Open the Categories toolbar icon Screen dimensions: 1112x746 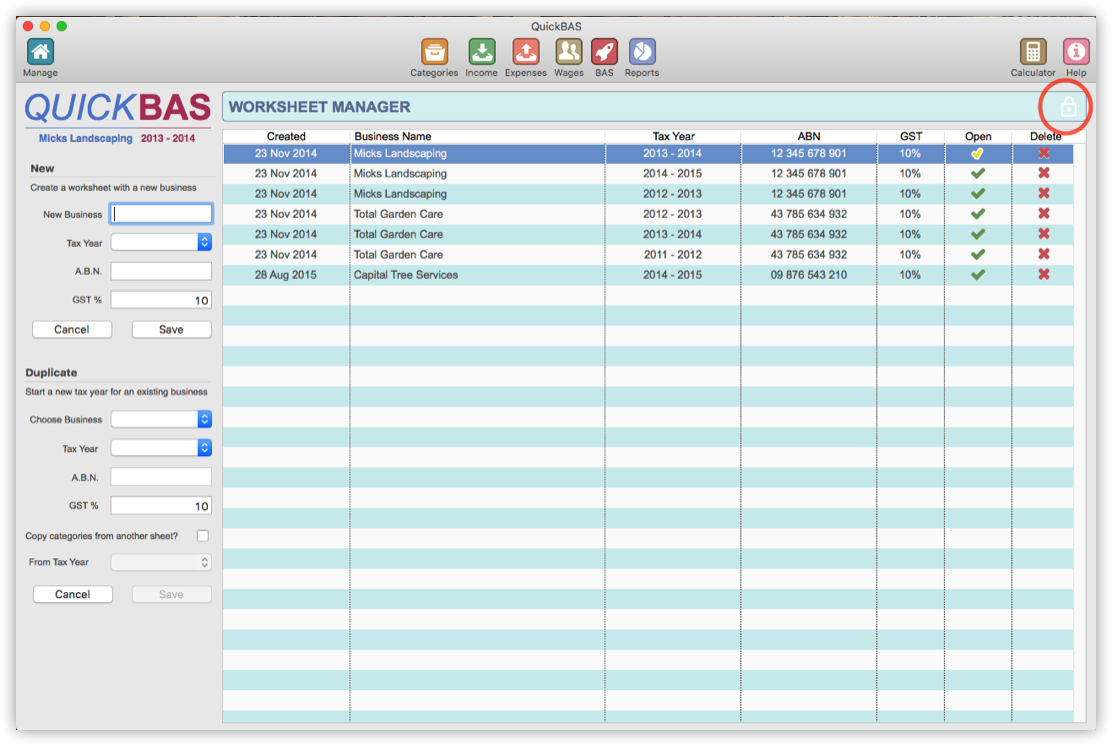click(434, 53)
